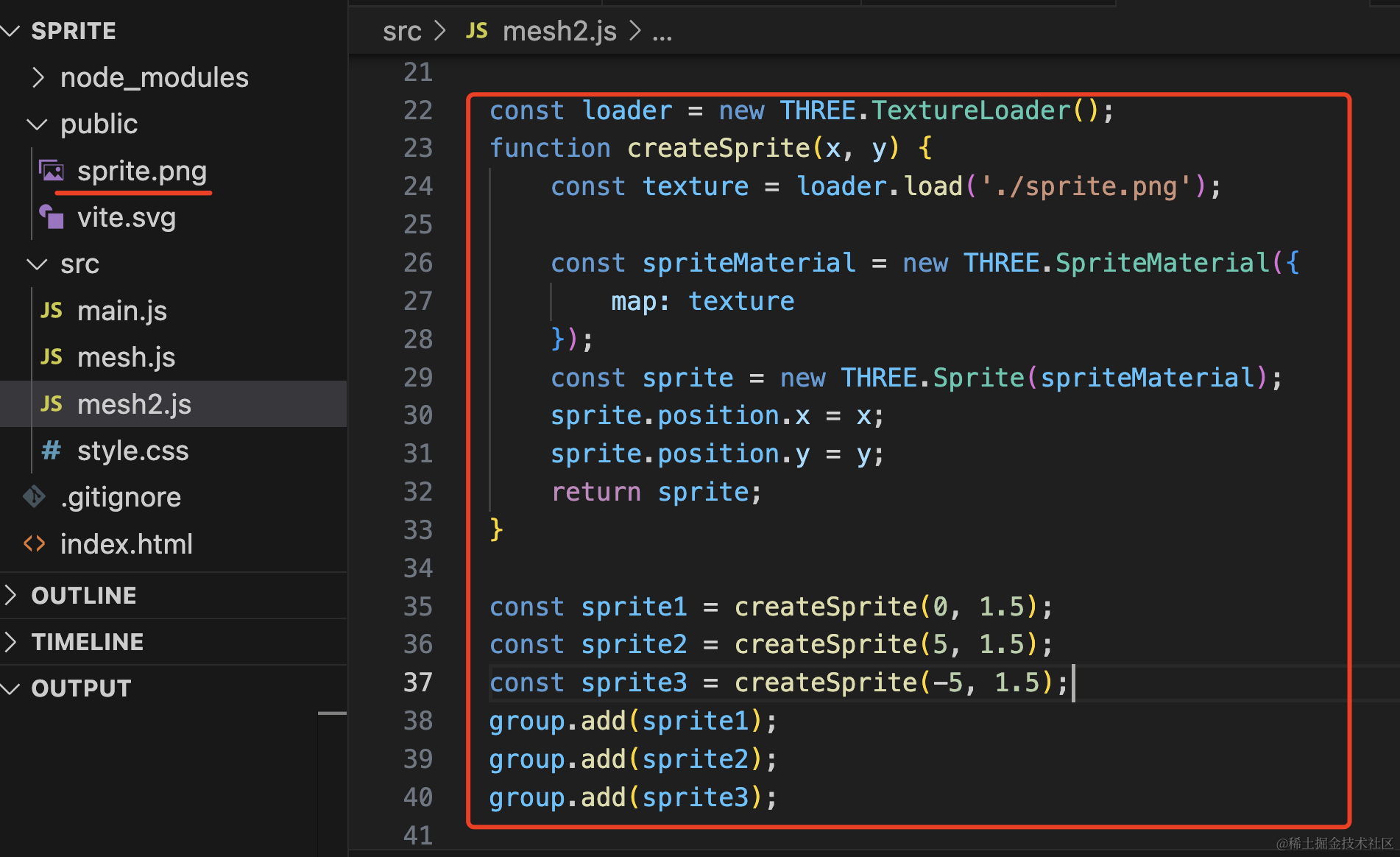This screenshot has height=857, width=1400.
Task: Click the TextureLoader text on line 22
Action: (970, 110)
